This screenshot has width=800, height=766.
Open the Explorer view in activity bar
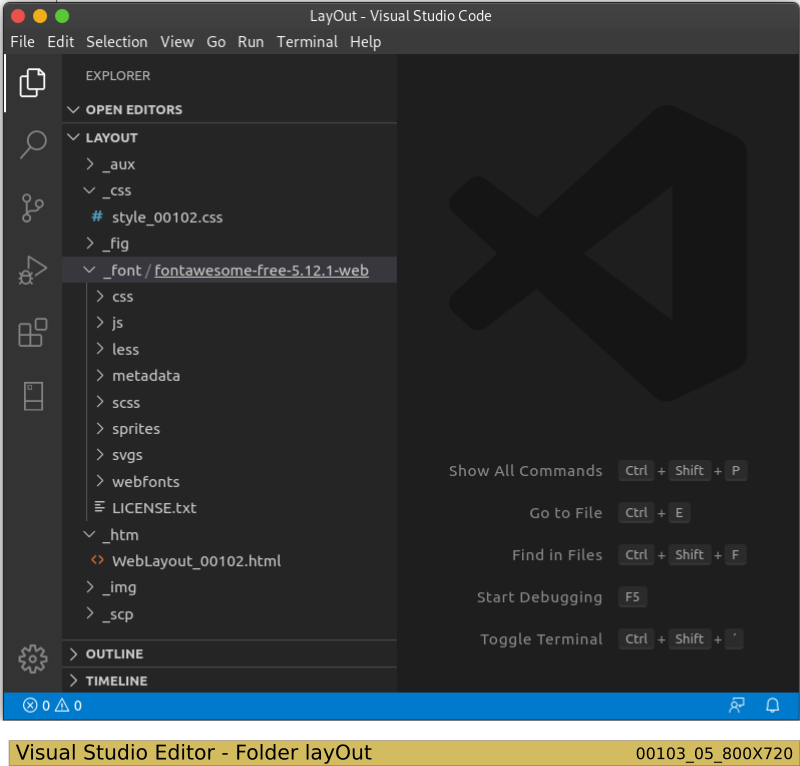pos(33,82)
